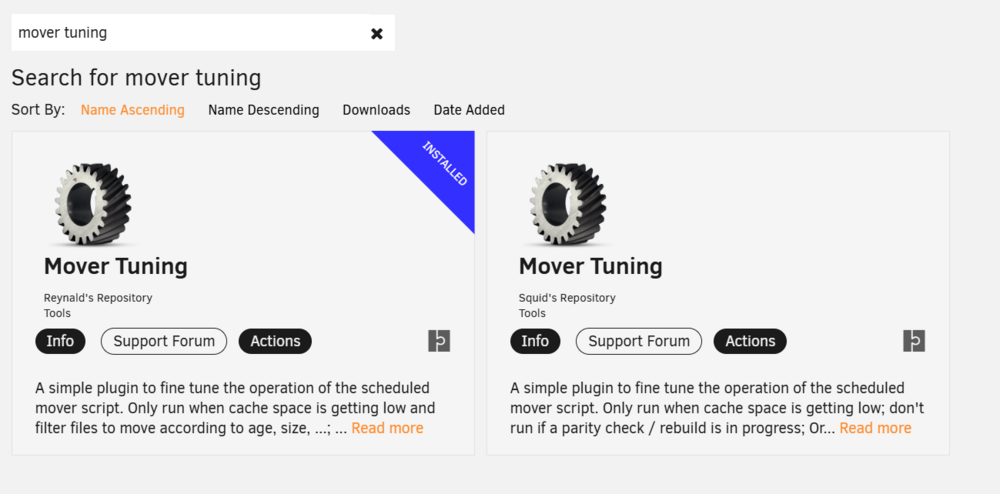
Task: Sort results by Downloads
Action: [x=376, y=110]
